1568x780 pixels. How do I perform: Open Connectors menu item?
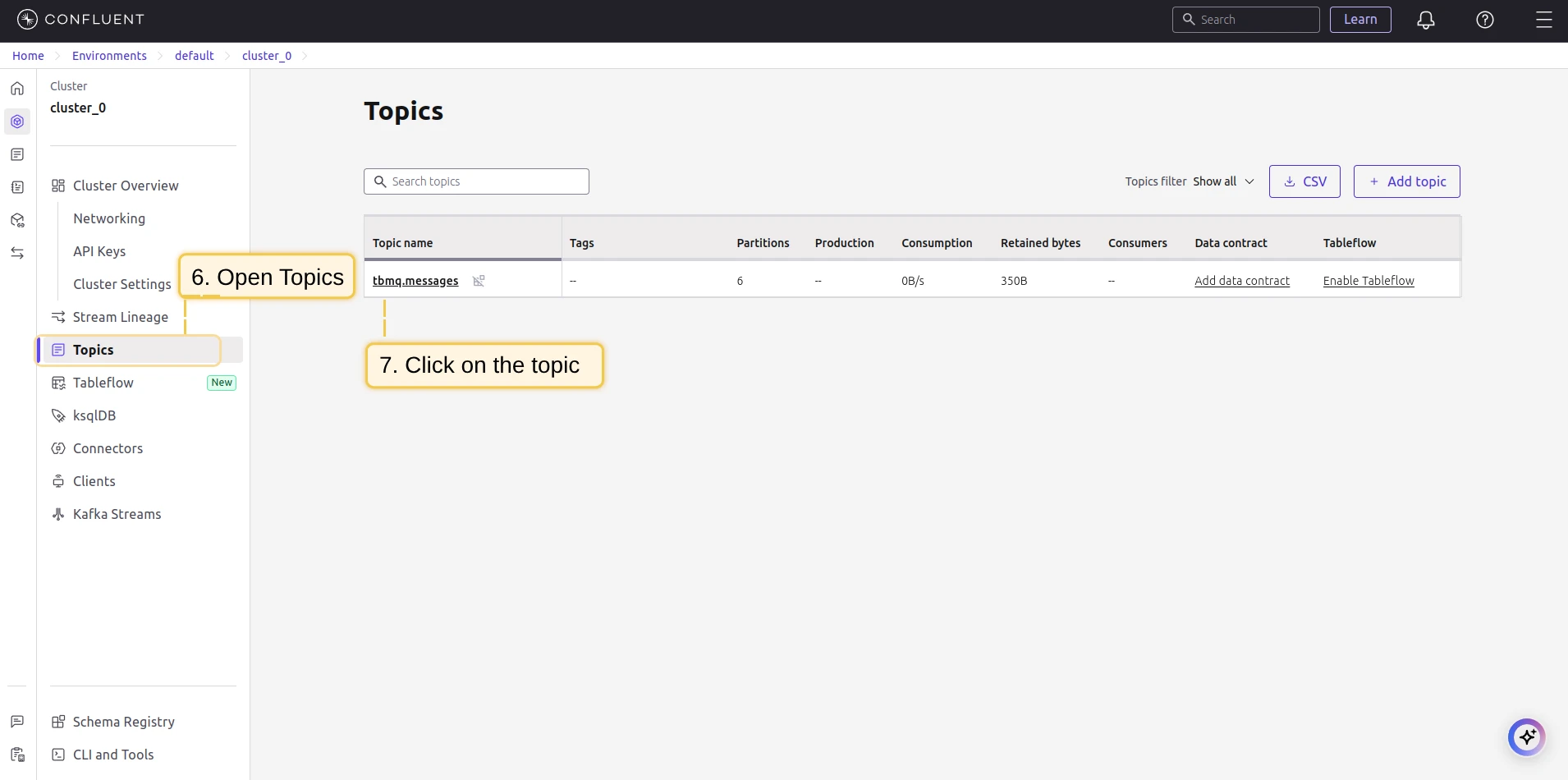pos(108,448)
